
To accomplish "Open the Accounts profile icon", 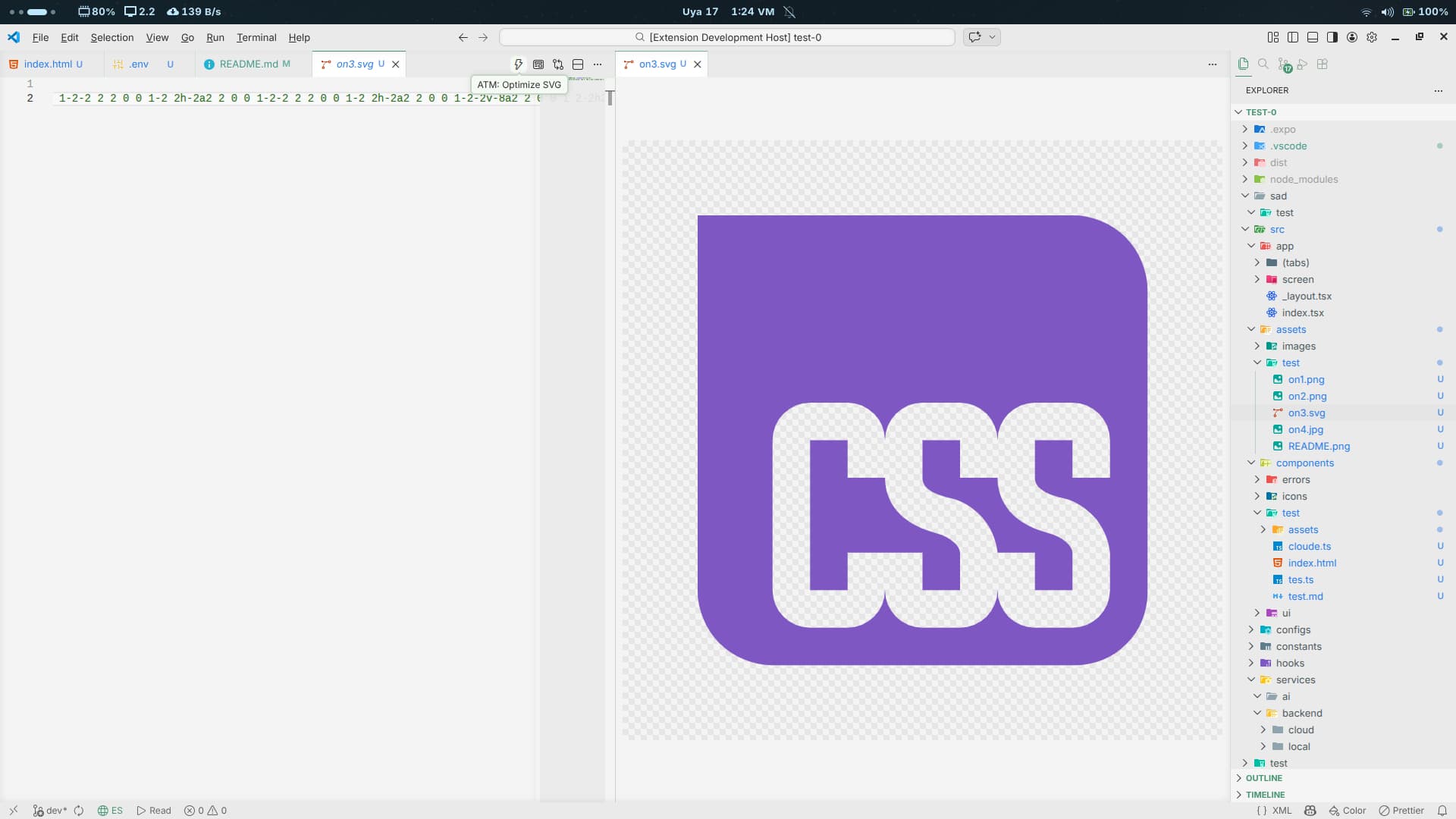I will click(1352, 37).
